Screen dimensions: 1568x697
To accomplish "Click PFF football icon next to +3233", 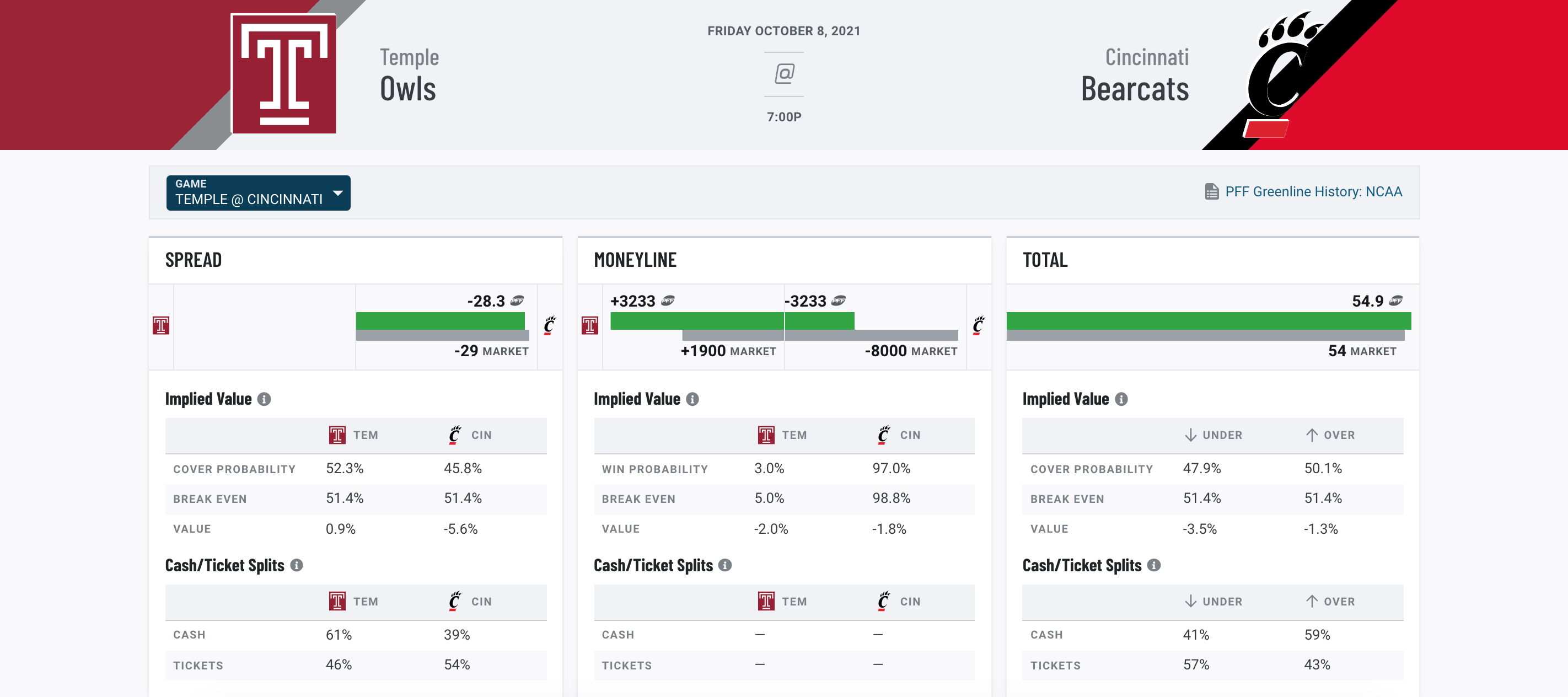I will click(x=668, y=301).
